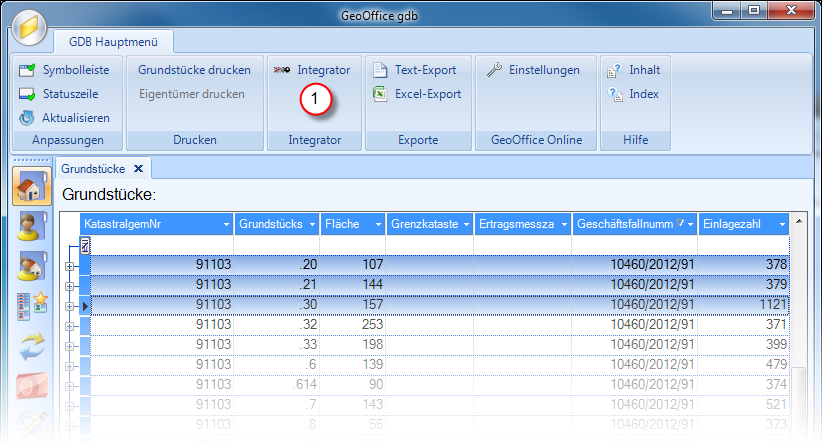Expand row with Grundstück .30
Image resolution: width=822 pixels, height=445 pixels.
point(69,306)
